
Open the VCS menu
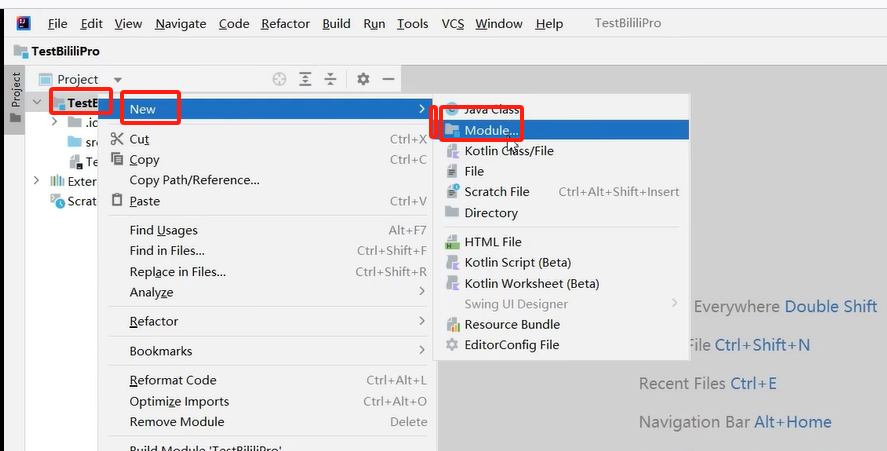453,24
